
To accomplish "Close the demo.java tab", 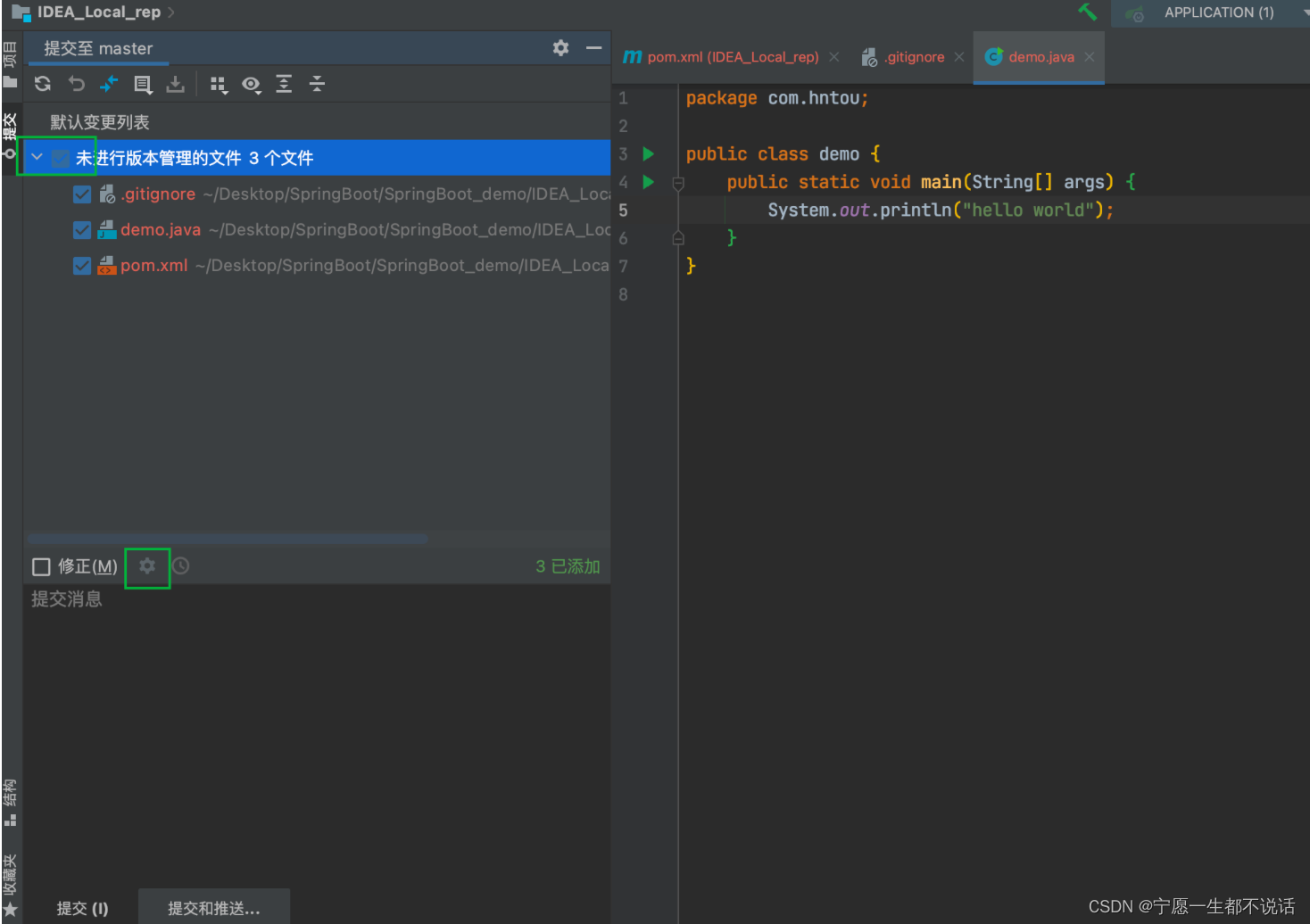I will click(x=1090, y=57).
